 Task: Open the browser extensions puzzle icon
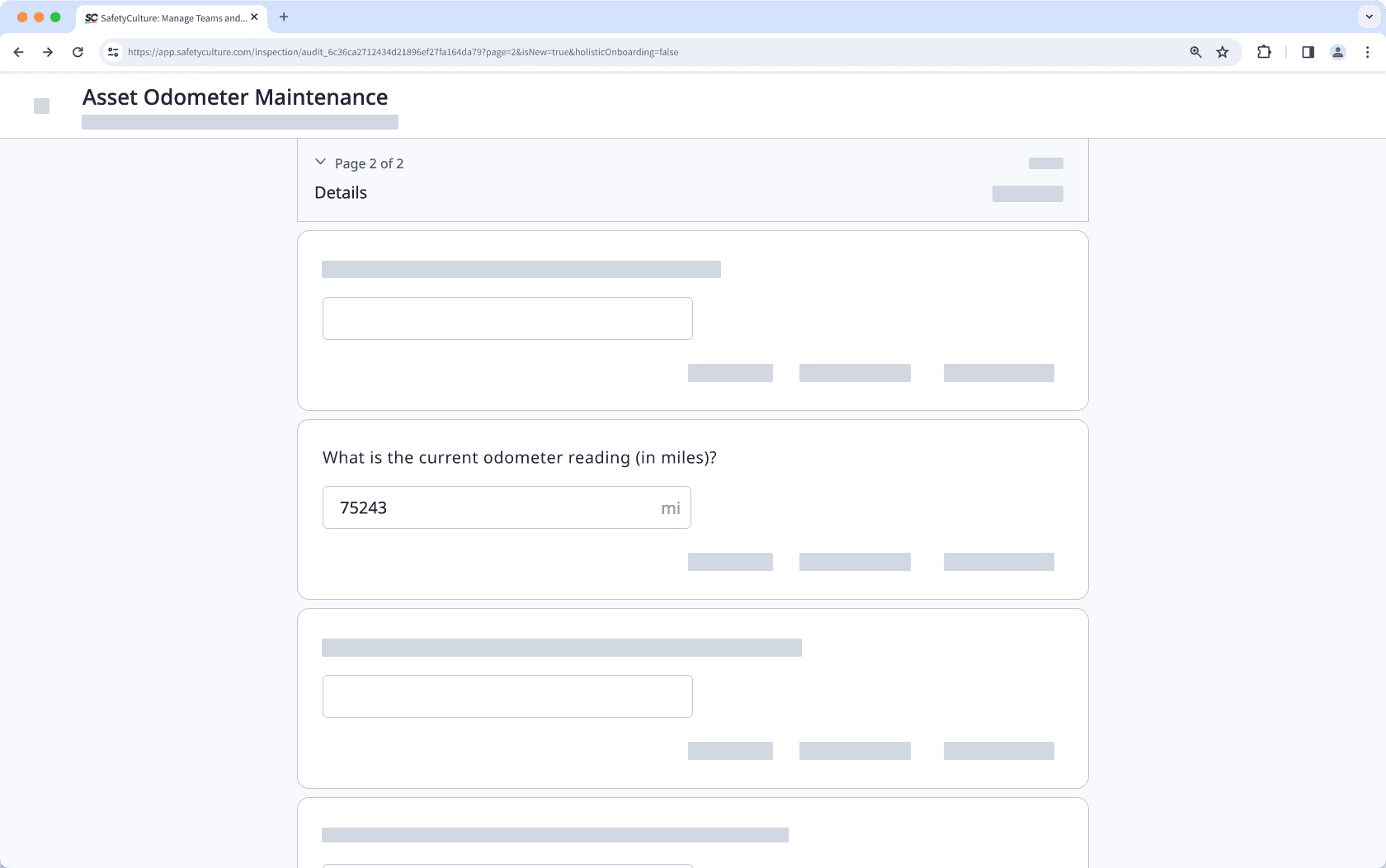click(1264, 52)
